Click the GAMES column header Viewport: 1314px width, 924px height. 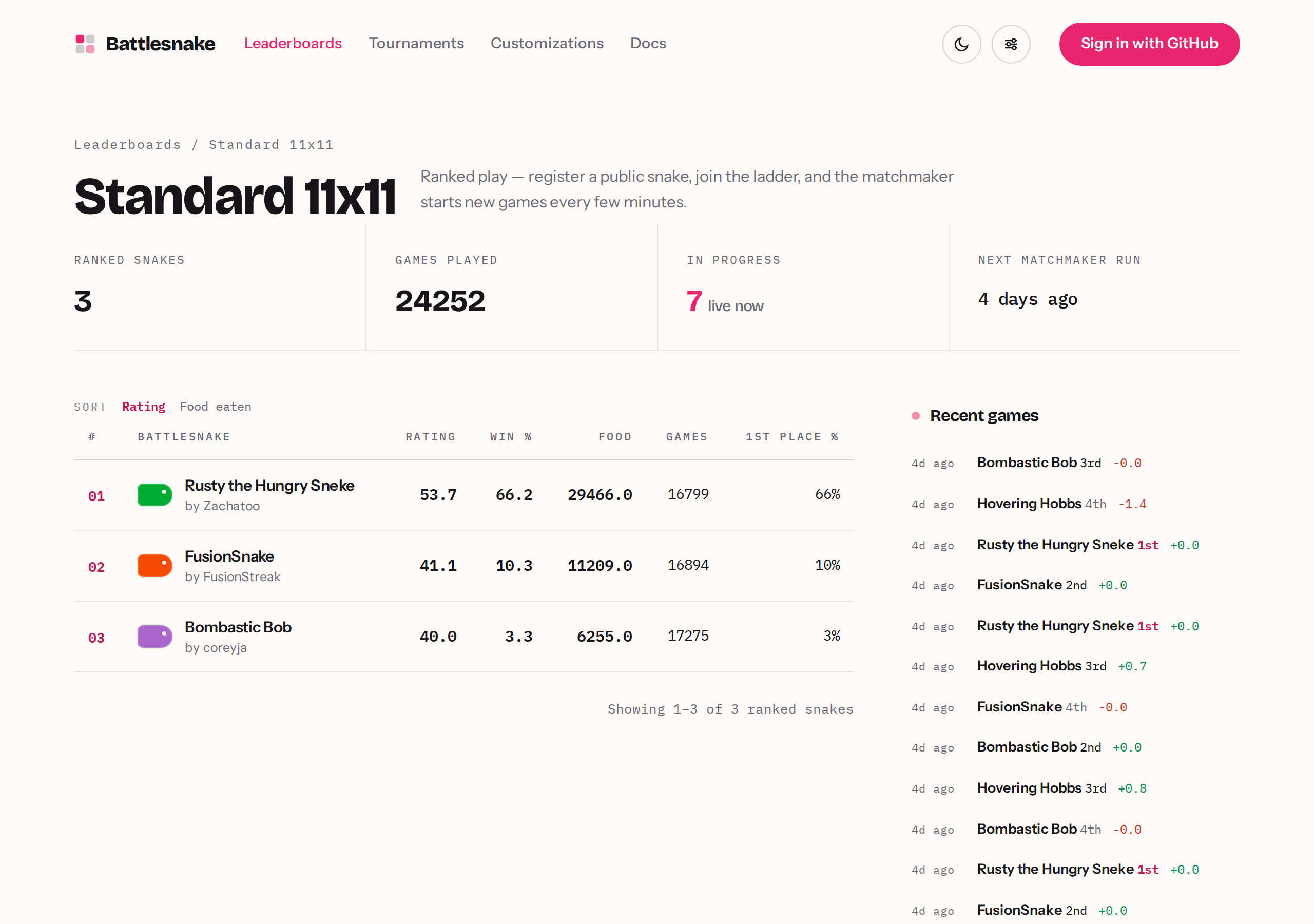coord(687,437)
